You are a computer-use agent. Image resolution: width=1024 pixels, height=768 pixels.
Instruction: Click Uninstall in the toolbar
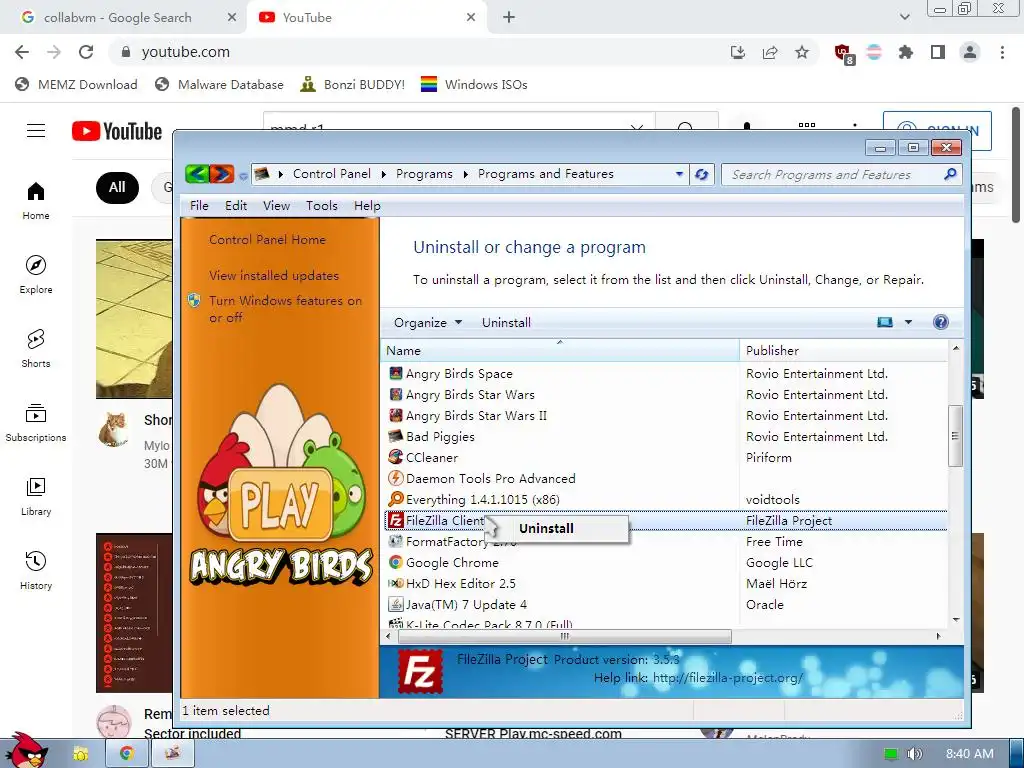tap(506, 322)
